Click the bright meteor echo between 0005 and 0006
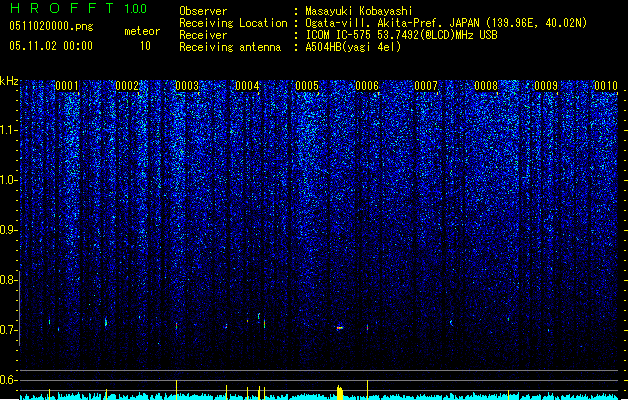Viewport: 629px width, 400px height. click(x=339, y=327)
